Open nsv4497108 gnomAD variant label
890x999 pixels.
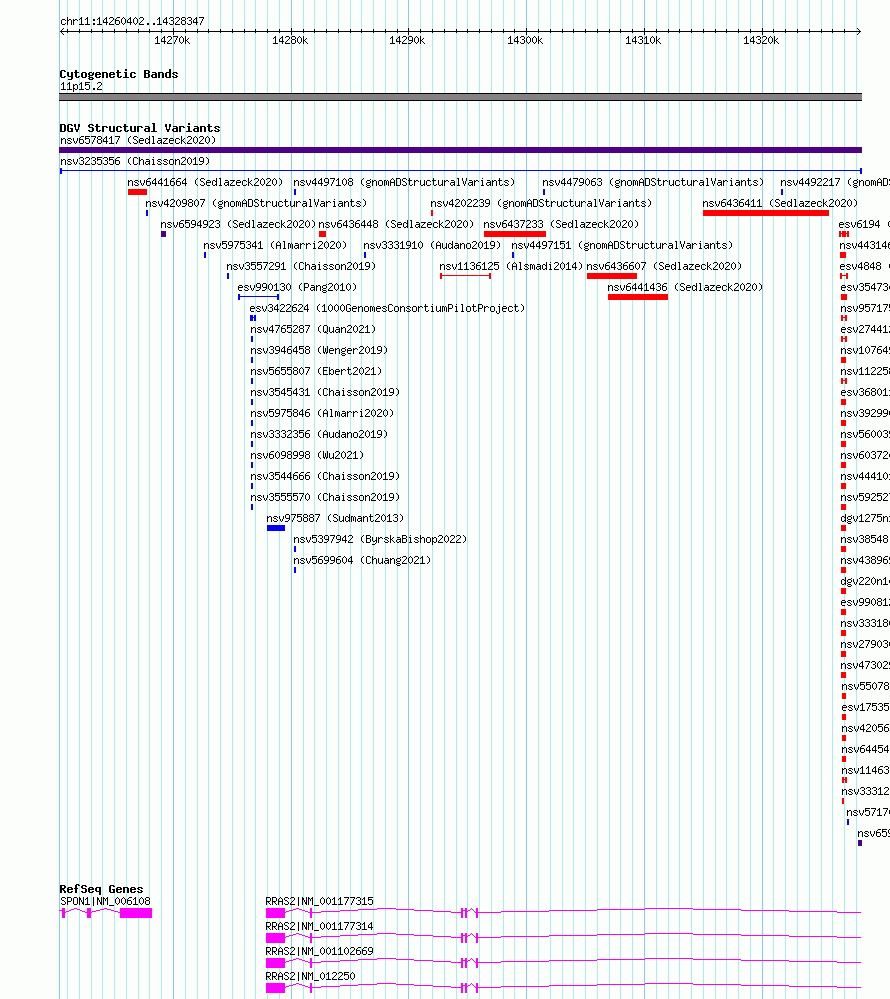404,182
